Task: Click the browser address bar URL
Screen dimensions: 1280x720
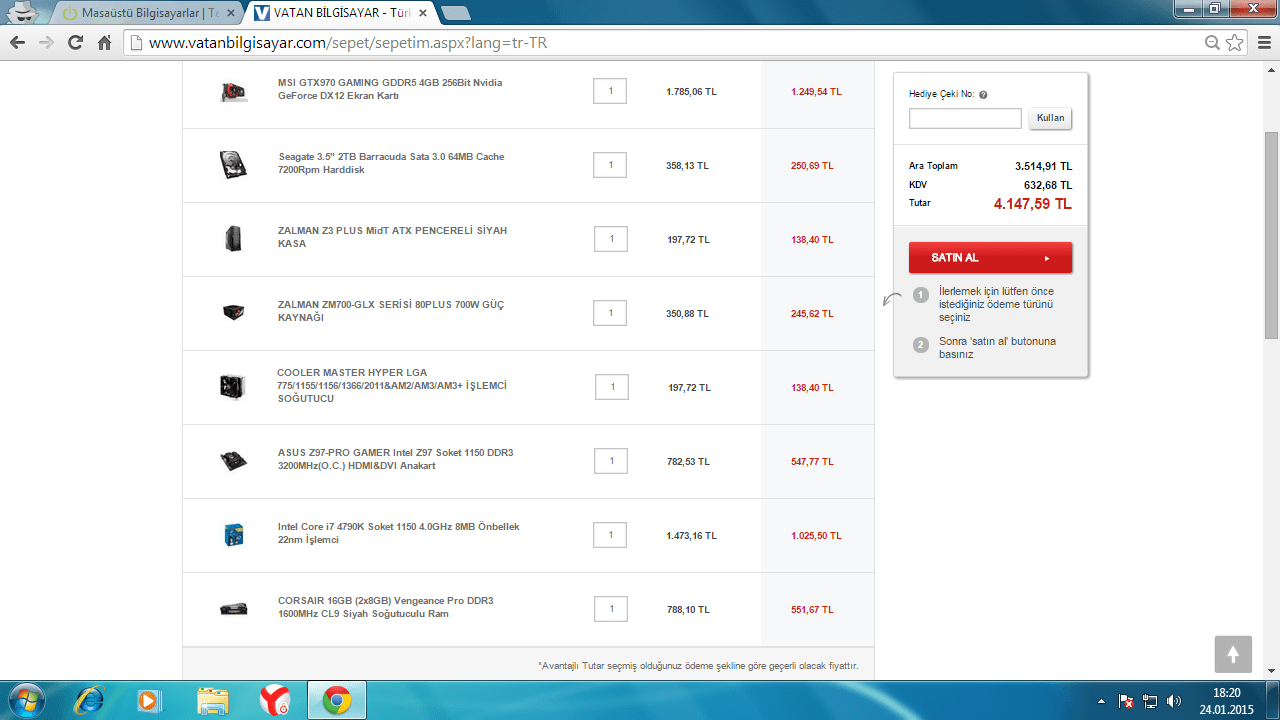Action: point(348,43)
